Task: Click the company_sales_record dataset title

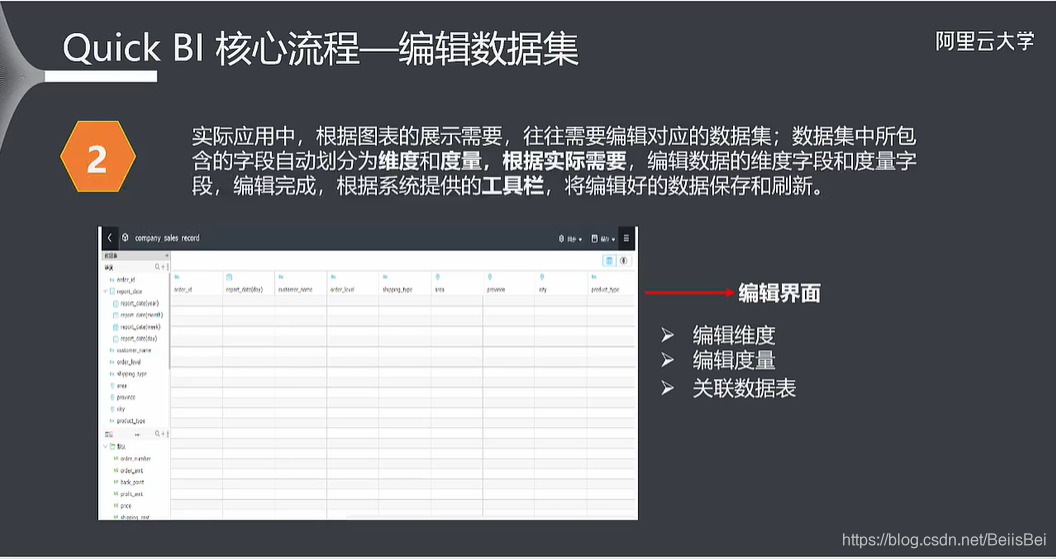Action: tap(167, 238)
